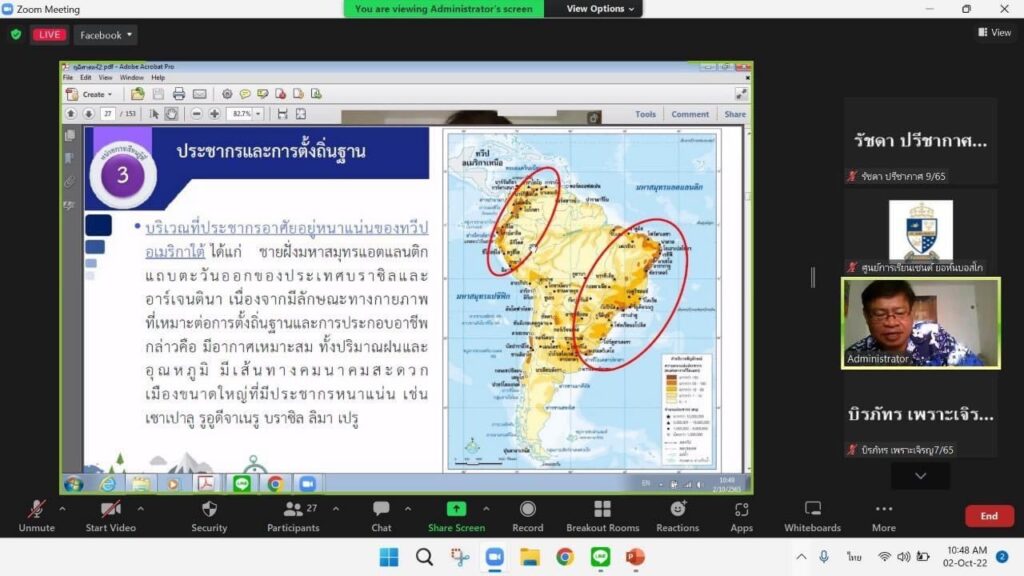Select Administrator's video thumbnail

pyautogui.click(x=920, y=323)
